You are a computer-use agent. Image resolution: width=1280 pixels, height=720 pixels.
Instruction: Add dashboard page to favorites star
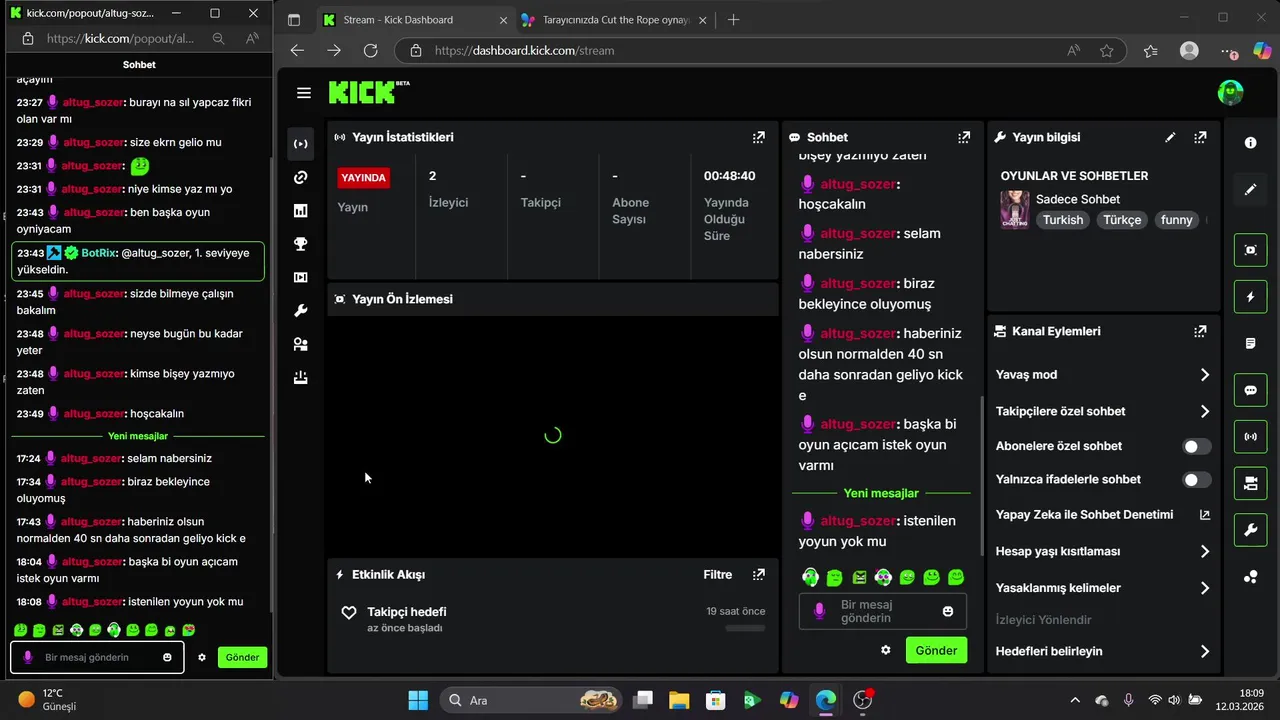[1107, 50]
